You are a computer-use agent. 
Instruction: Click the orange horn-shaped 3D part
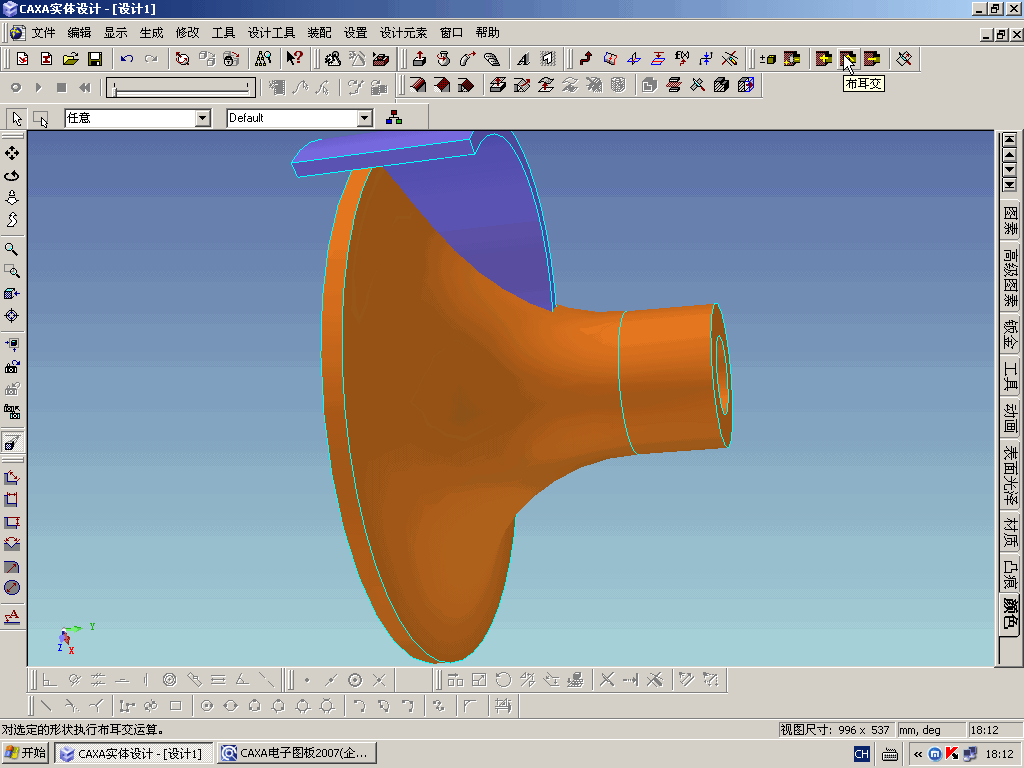457,405
